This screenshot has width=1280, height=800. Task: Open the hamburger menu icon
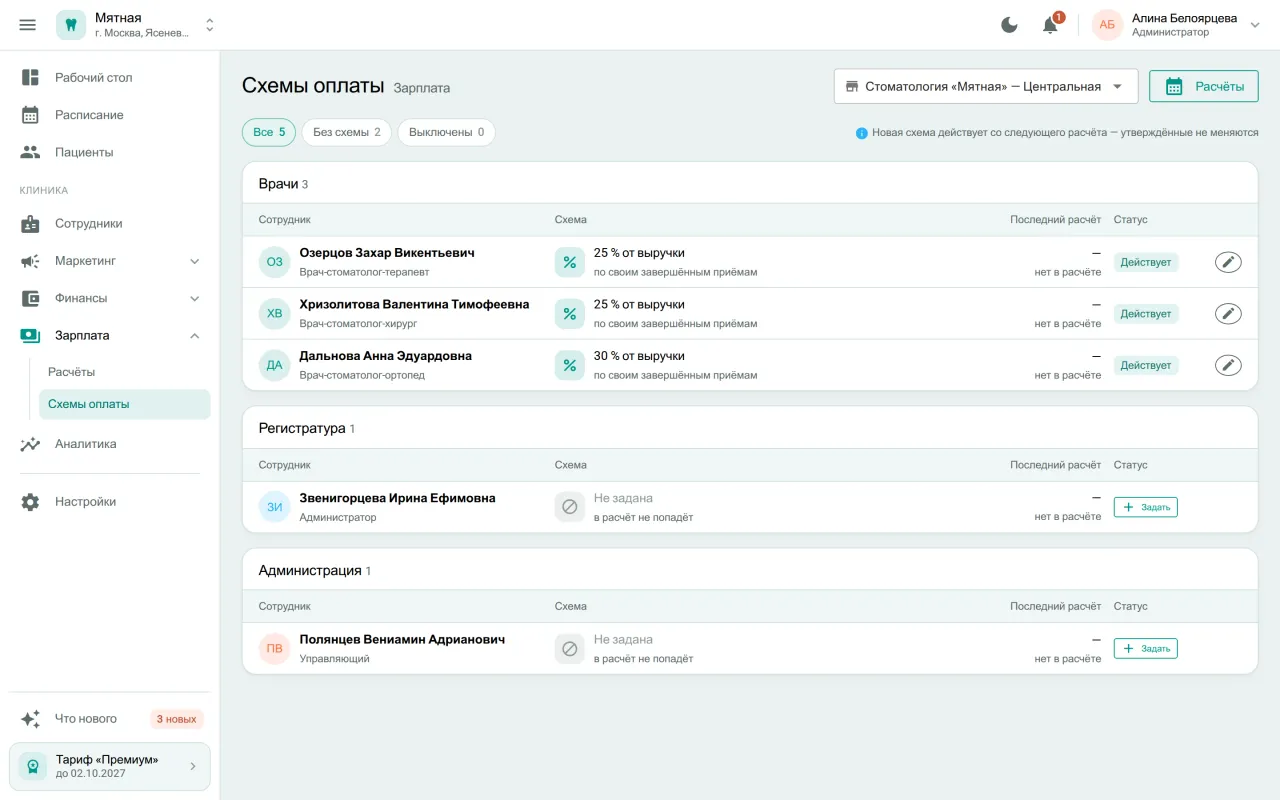(28, 25)
